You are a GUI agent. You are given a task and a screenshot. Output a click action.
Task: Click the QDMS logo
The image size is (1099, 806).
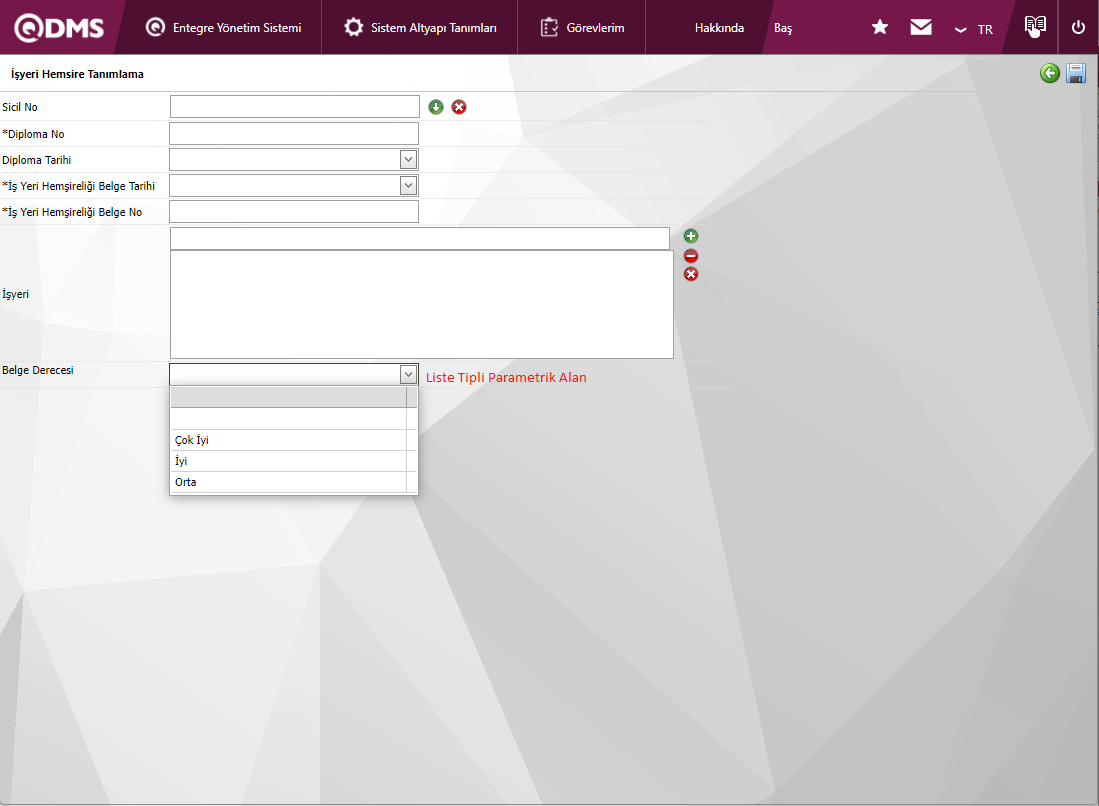(x=59, y=28)
